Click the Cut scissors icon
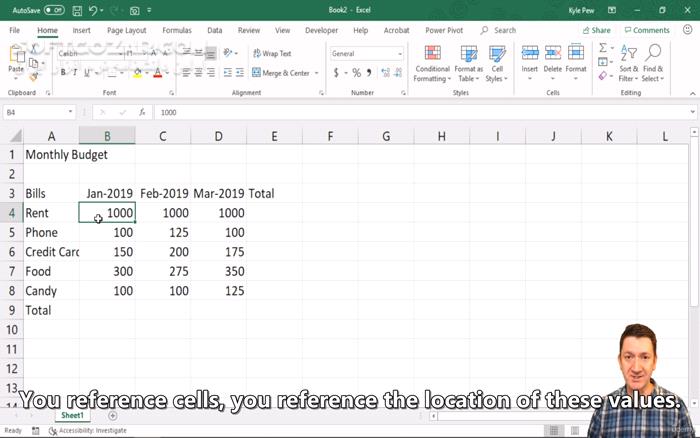The image size is (700, 438). click(x=34, y=48)
